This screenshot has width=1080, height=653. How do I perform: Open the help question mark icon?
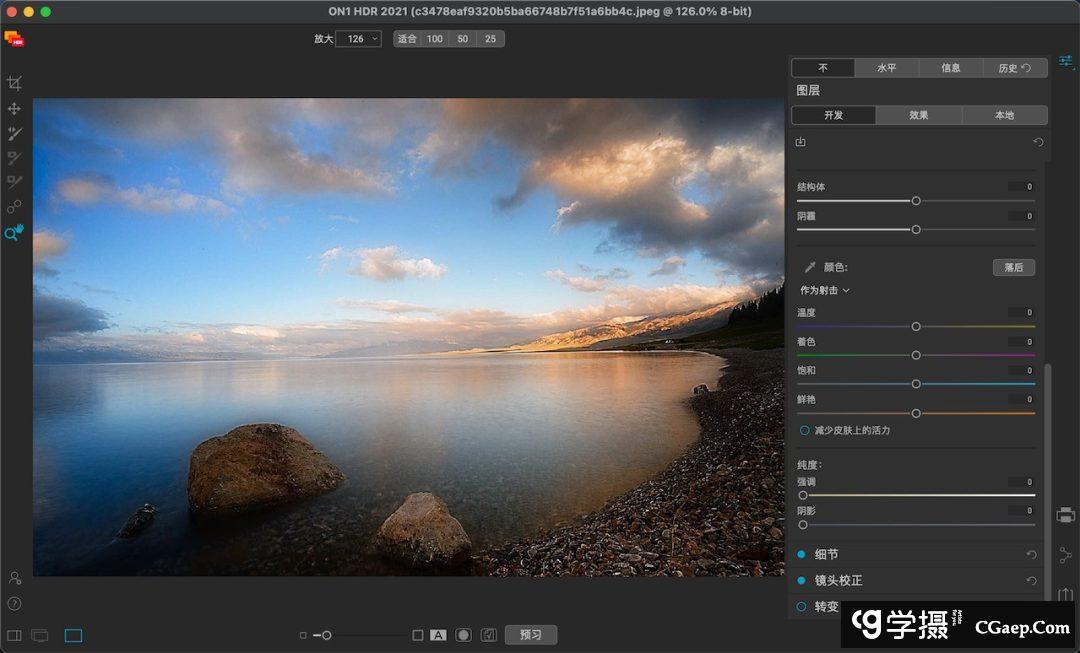point(14,603)
